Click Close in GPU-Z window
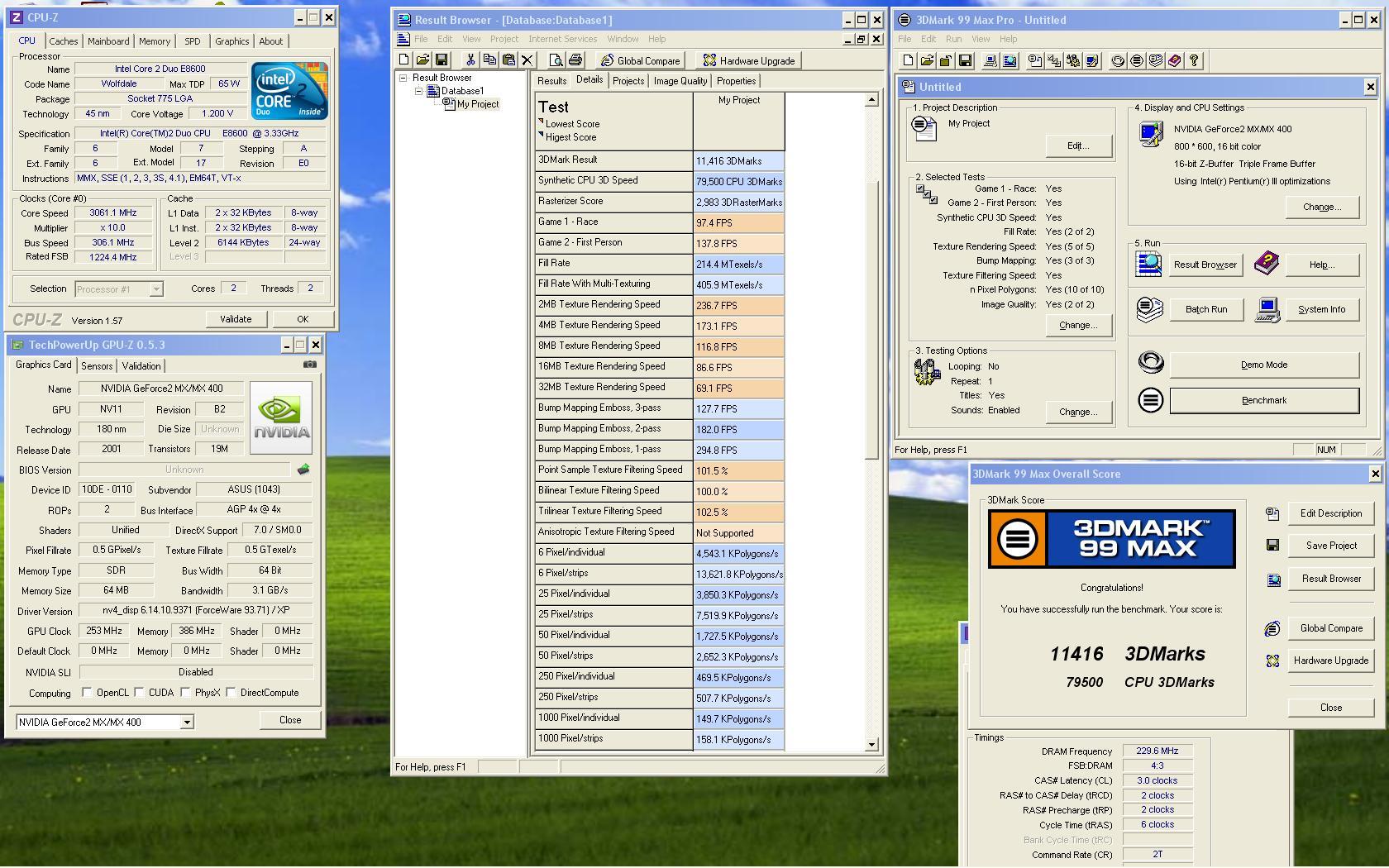 [x=290, y=720]
